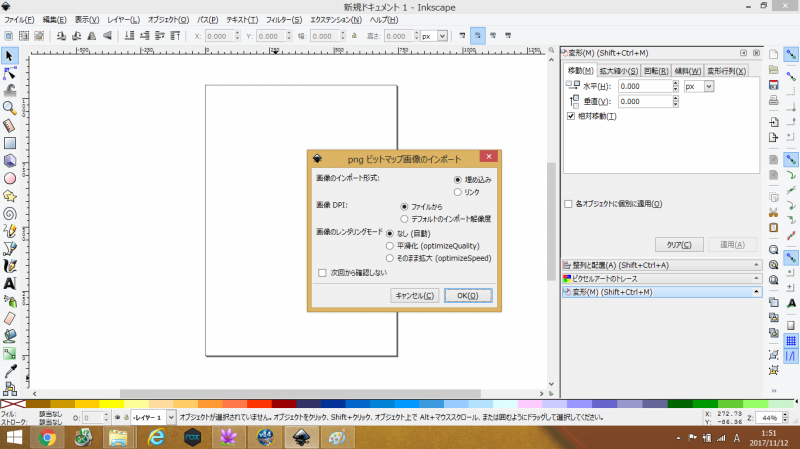Viewport: 800px width, 449px height.
Task: Open Chrome from the taskbar
Action: [47, 438]
